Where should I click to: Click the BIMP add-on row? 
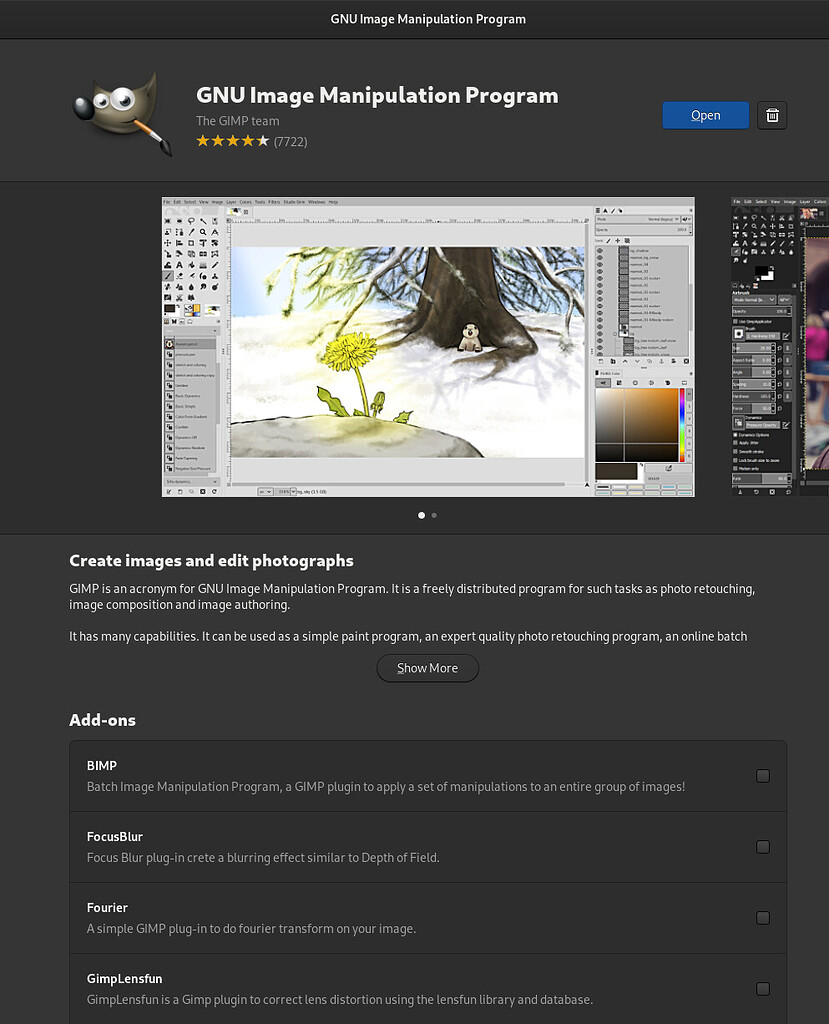point(400,775)
